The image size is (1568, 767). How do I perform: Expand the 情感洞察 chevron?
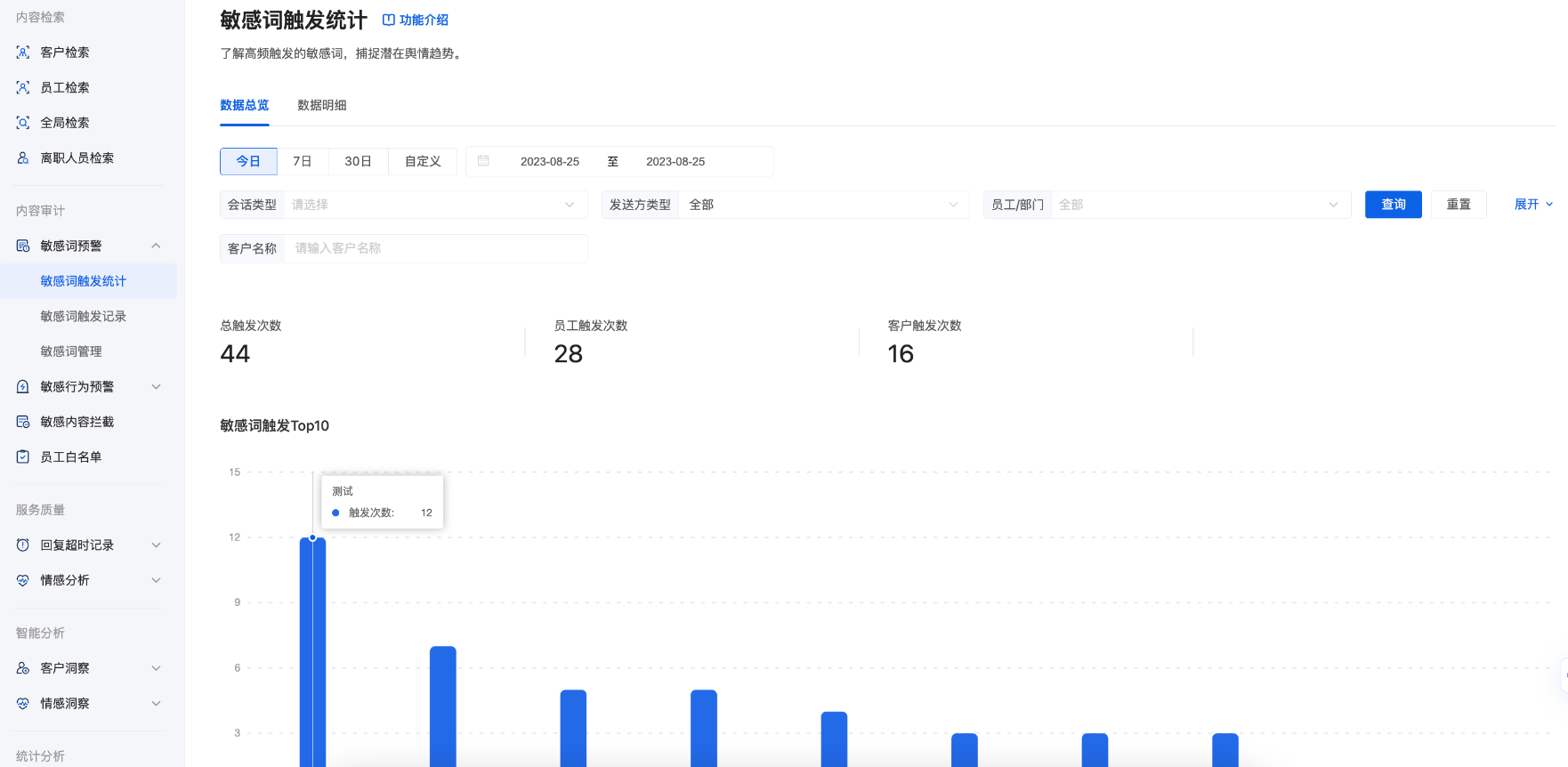(156, 703)
